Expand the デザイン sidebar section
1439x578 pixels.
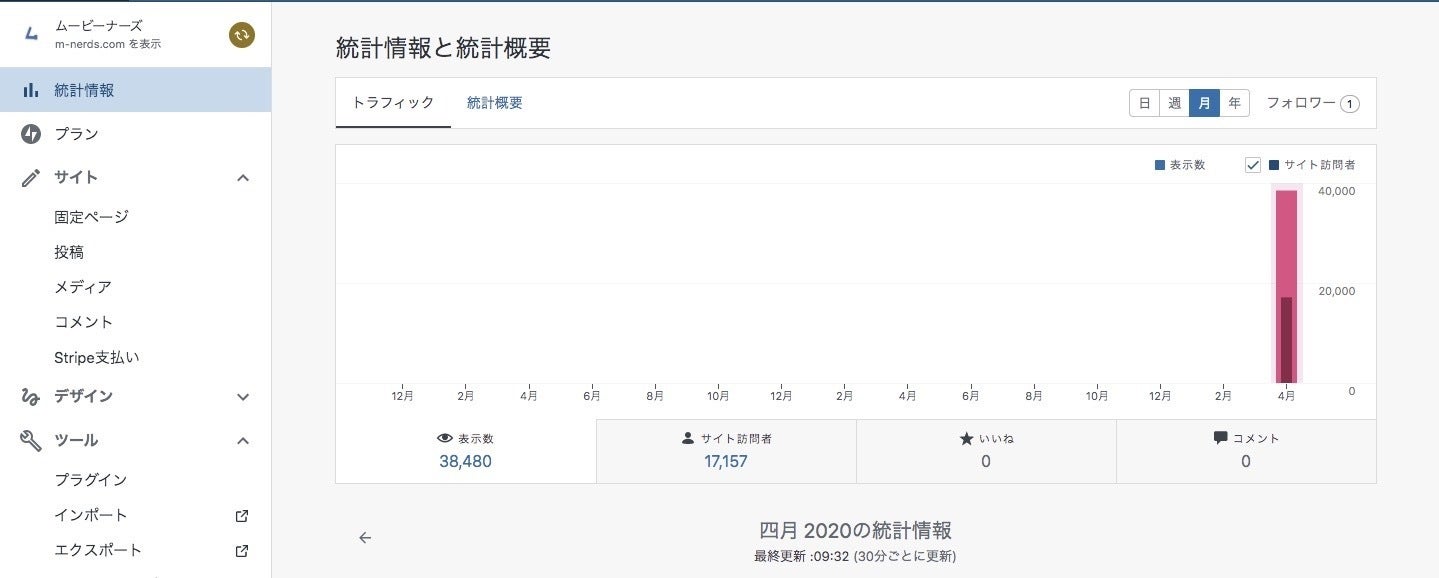click(242, 397)
